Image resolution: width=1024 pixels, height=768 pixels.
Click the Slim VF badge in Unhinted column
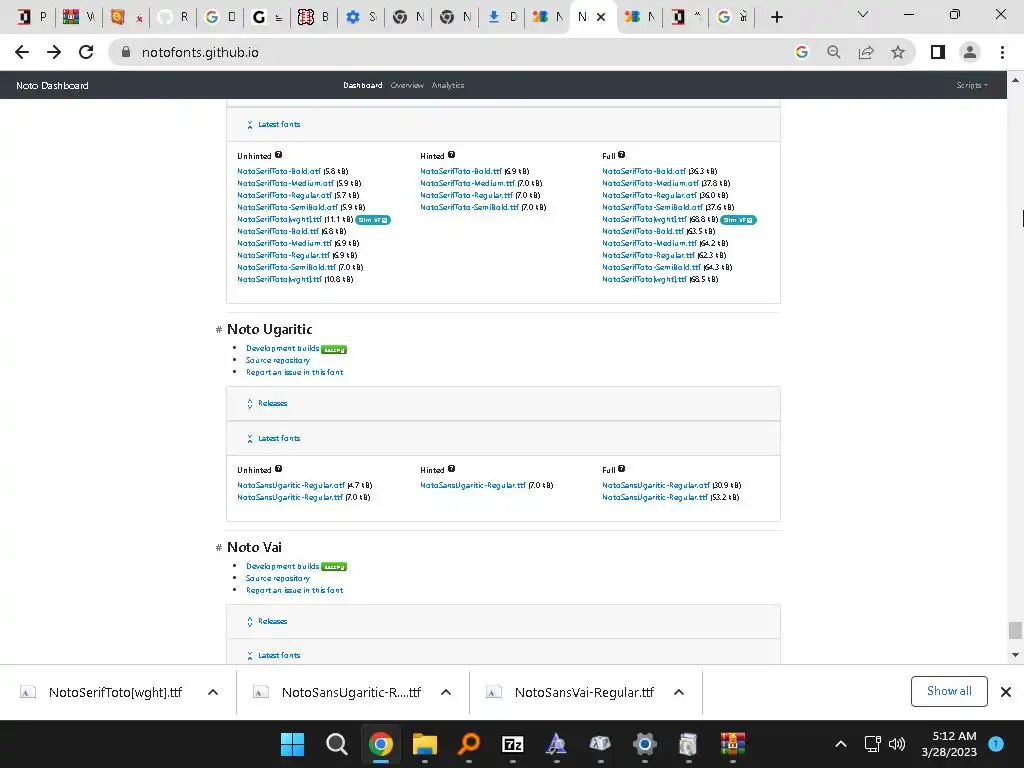pyautogui.click(x=374, y=220)
